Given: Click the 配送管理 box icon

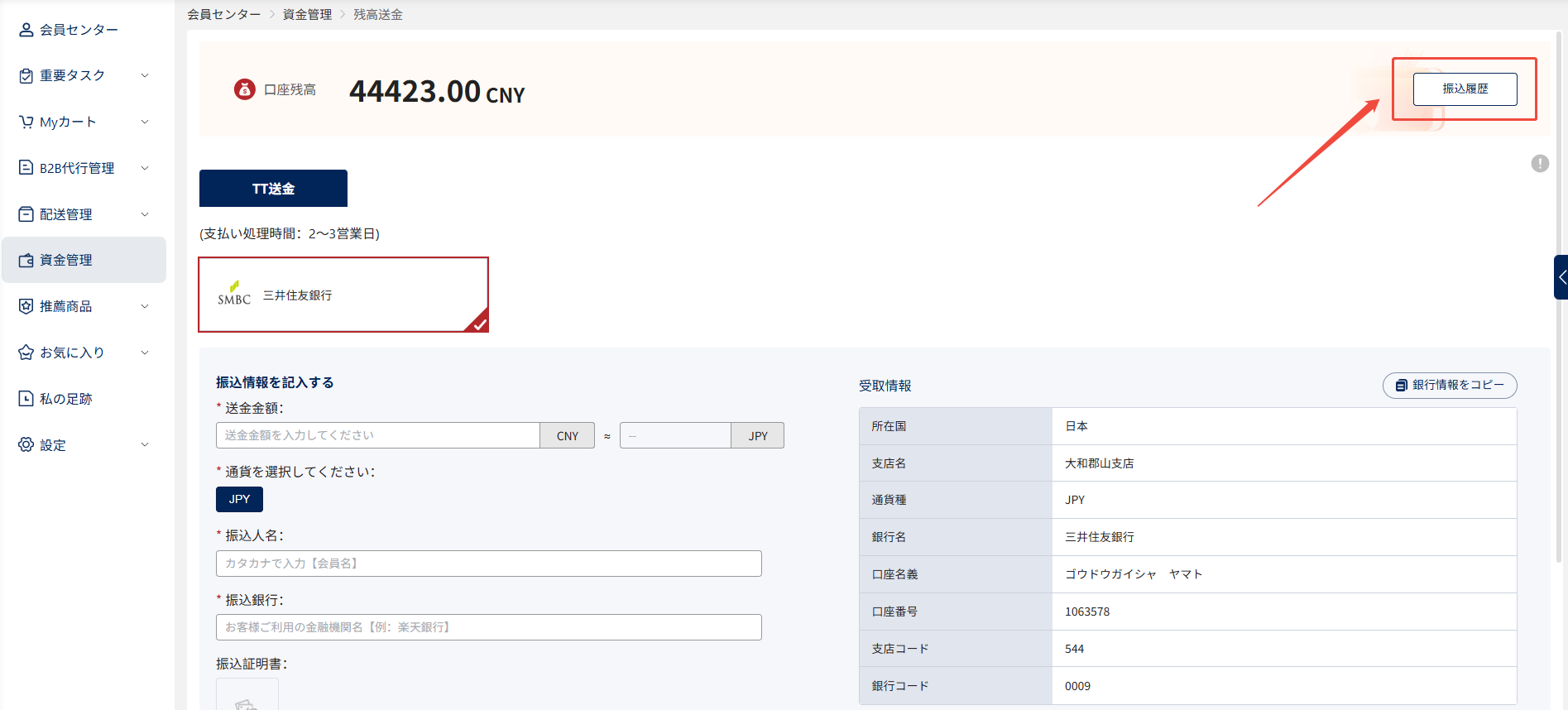Looking at the screenshot, I should tap(26, 214).
